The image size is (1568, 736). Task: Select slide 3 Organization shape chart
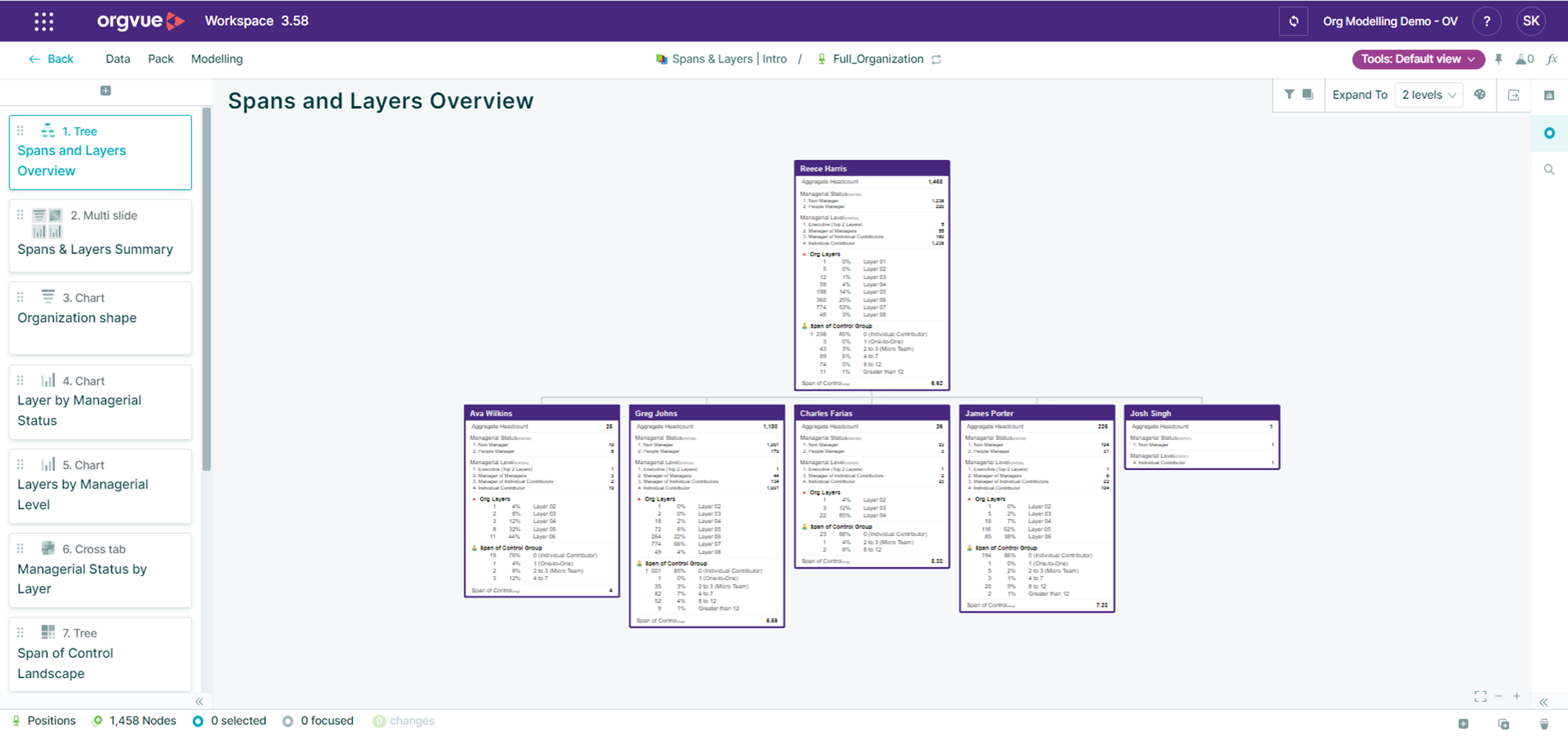coord(100,318)
